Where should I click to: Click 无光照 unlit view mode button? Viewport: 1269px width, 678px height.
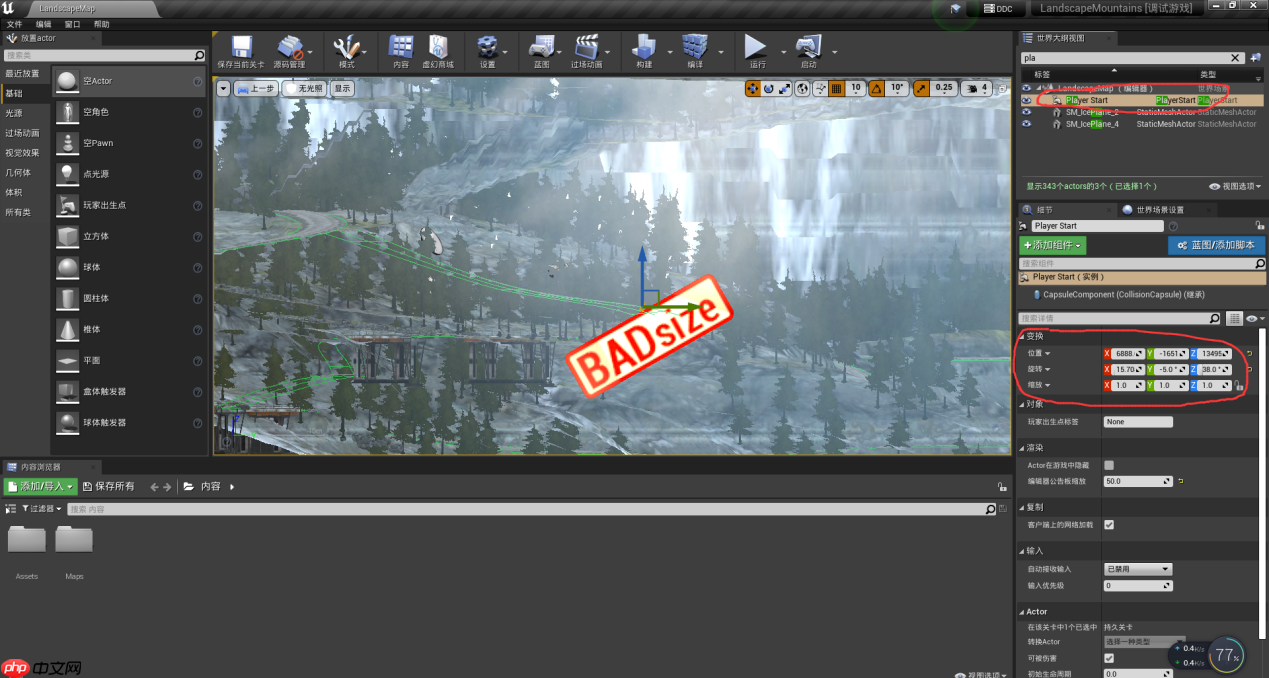304,88
